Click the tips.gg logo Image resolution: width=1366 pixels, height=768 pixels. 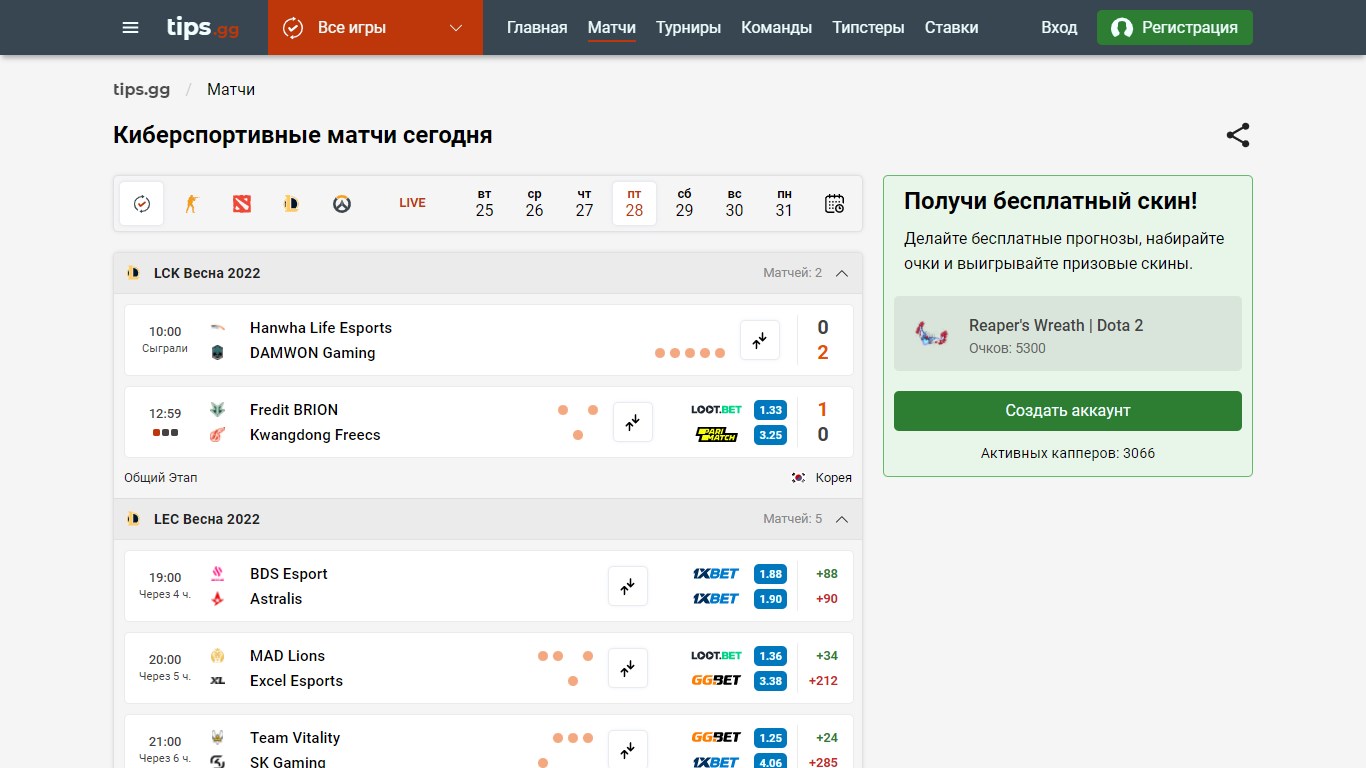click(x=203, y=27)
